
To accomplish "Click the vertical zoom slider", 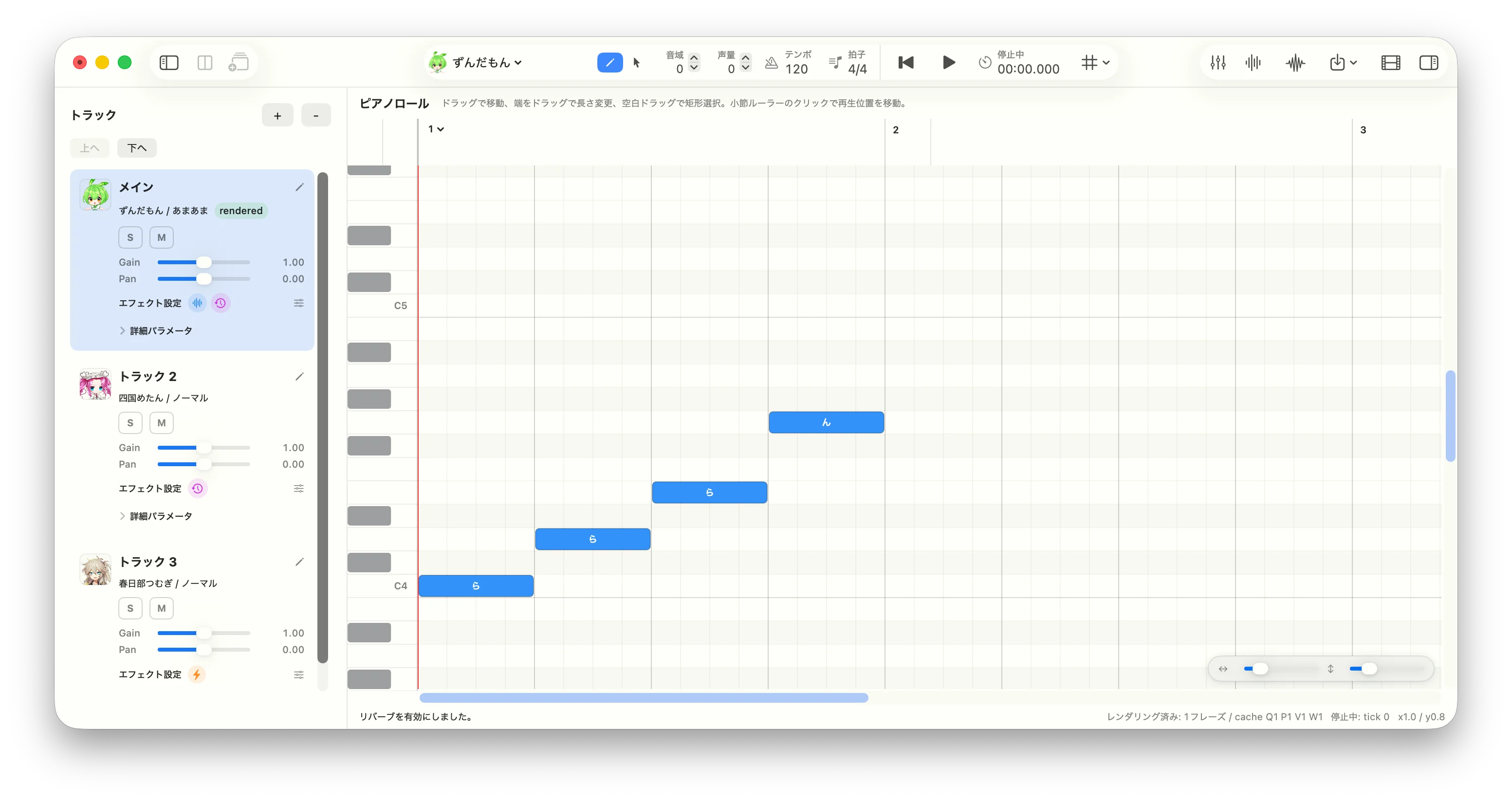I will 1386,668.
